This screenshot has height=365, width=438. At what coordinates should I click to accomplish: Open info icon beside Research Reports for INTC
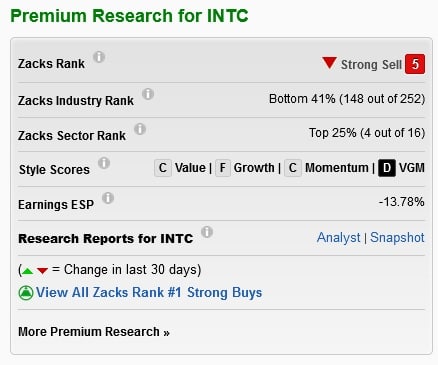207,232
